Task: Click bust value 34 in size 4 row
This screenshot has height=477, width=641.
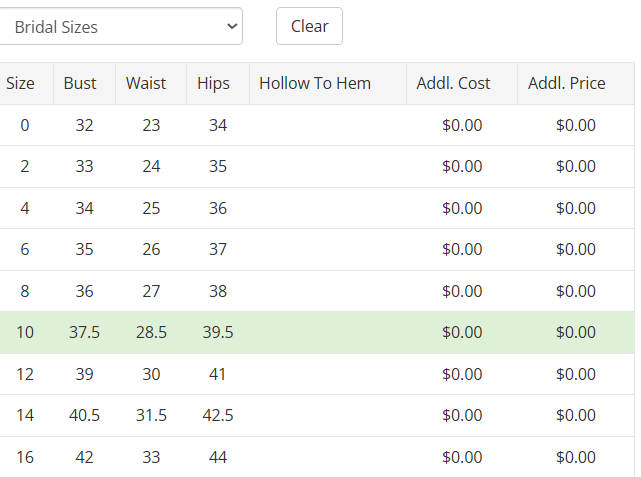Action: pos(84,208)
